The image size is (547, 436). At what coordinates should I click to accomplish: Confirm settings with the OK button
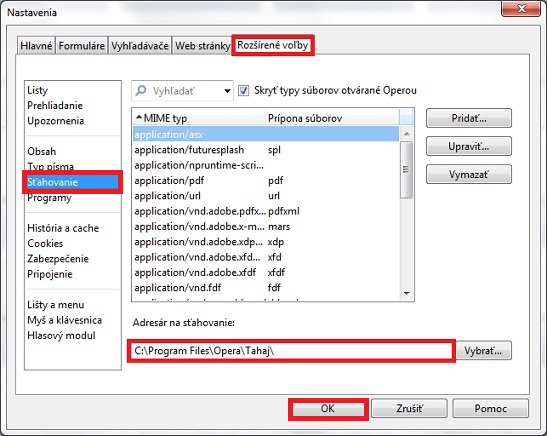(328, 408)
